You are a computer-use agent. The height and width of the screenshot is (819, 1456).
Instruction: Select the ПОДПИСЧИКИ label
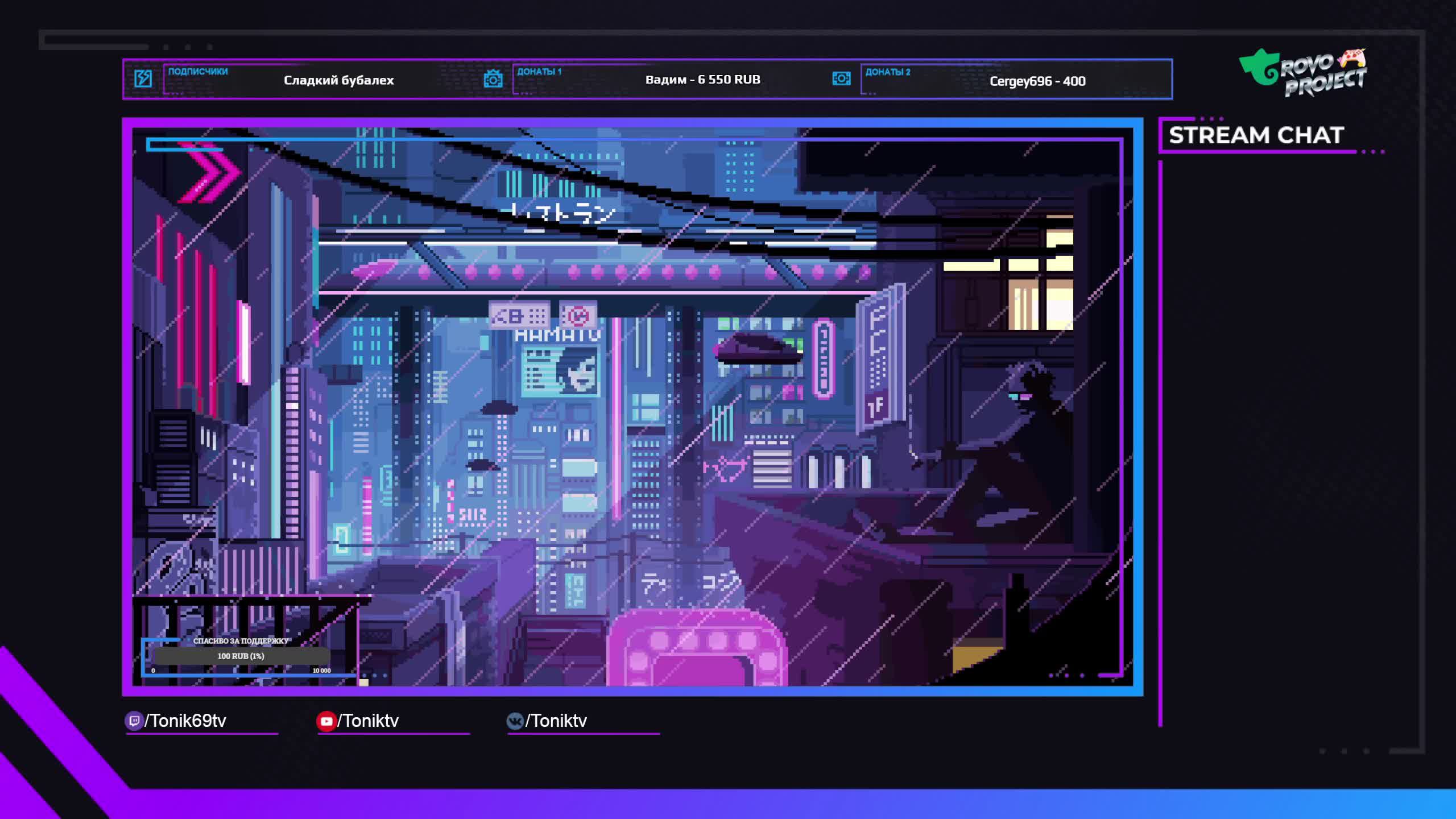[198, 72]
